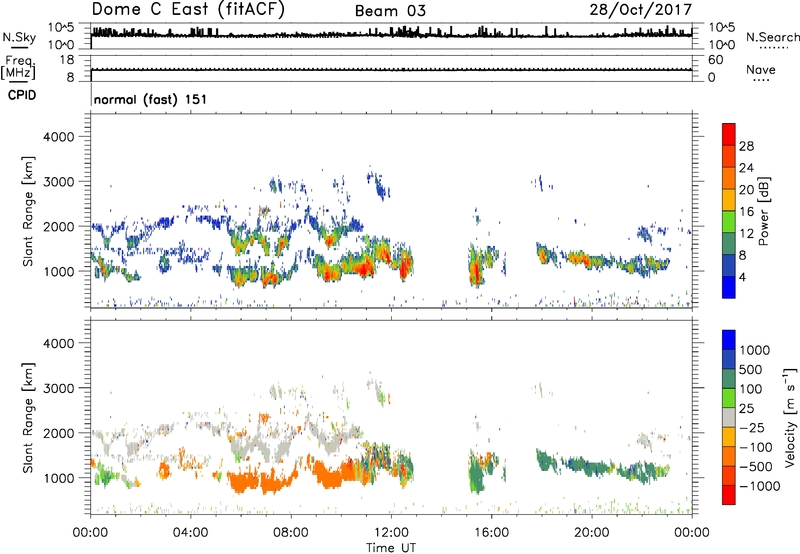This screenshot has width=800, height=554.
Task: Click the 'Nave' legend label
Action: pyautogui.click(x=760, y=69)
